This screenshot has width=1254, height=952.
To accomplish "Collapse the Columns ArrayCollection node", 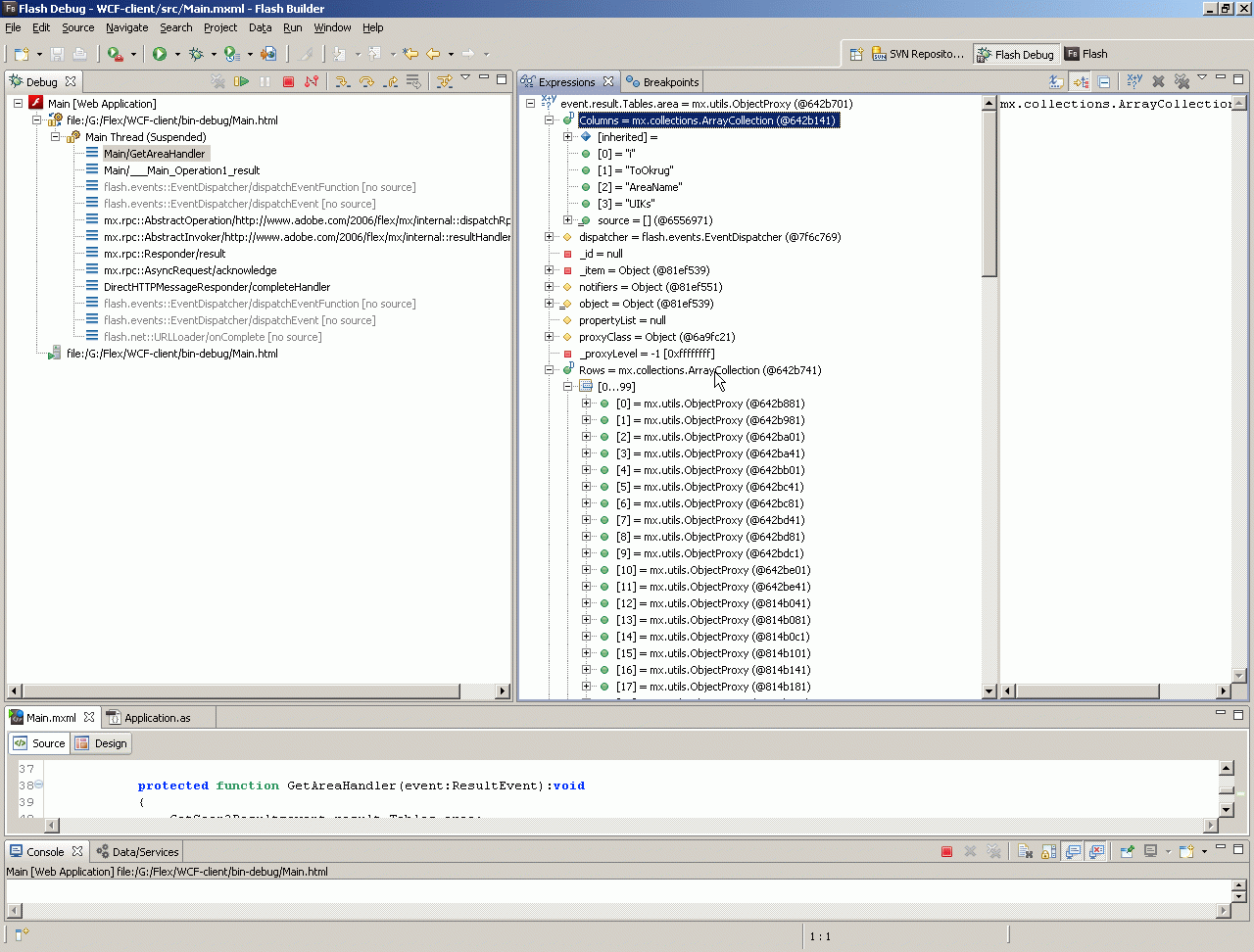I will [x=549, y=120].
